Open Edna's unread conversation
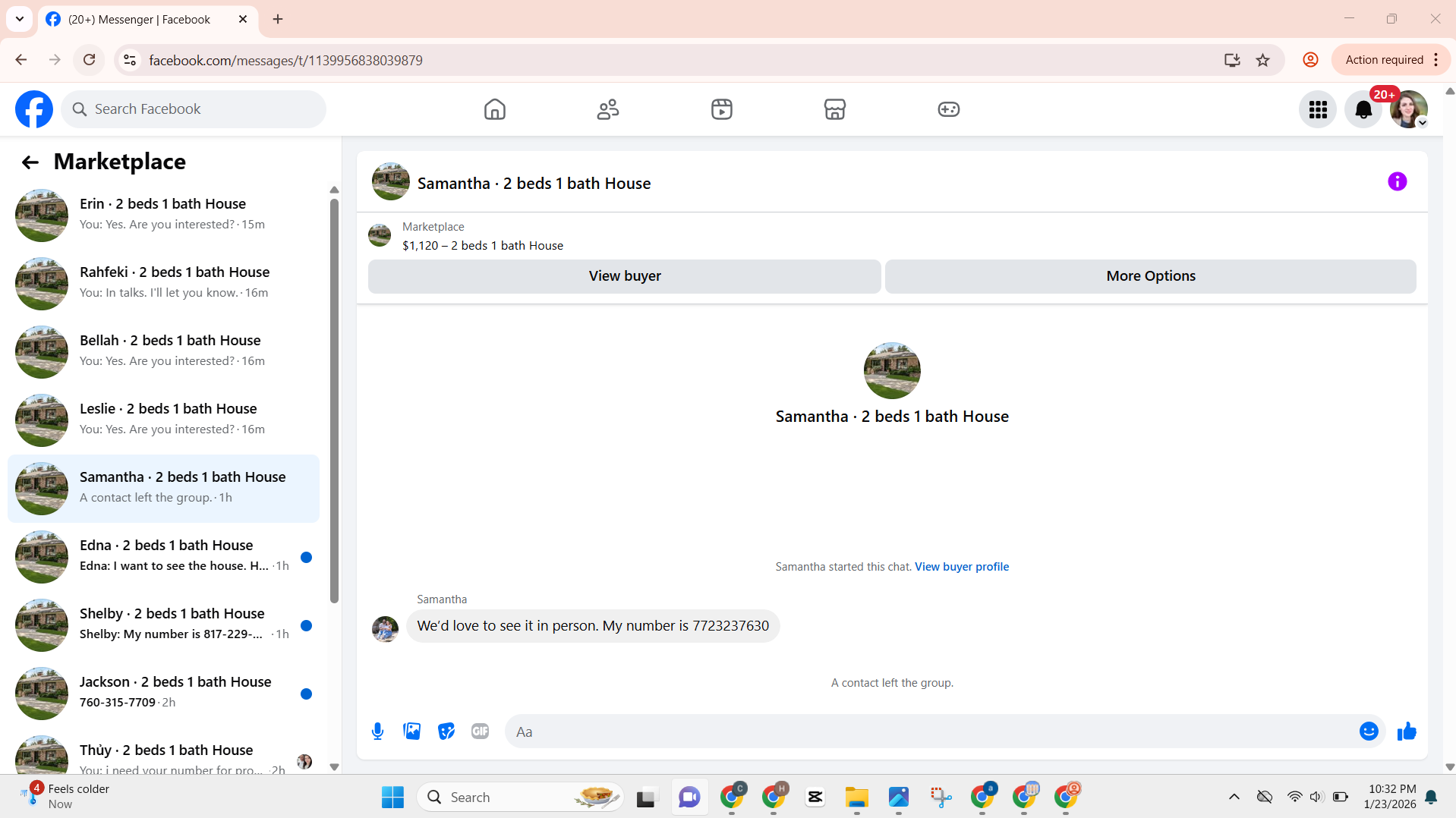The height and width of the screenshot is (818, 1456). point(163,557)
